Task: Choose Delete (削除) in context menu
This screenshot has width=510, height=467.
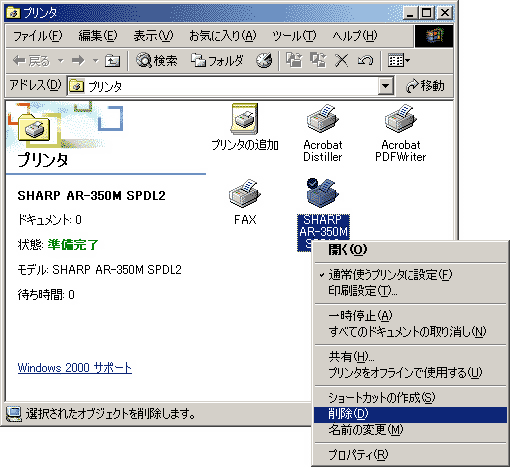Action: point(410,414)
